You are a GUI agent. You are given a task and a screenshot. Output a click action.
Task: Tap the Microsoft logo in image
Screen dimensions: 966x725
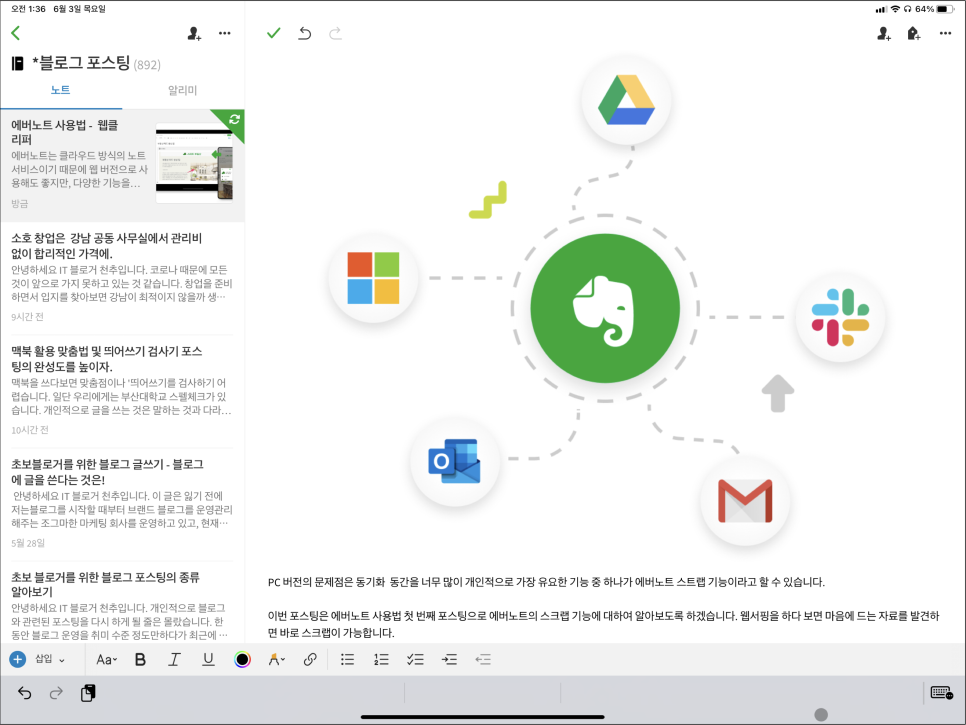pyautogui.click(x=373, y=278)
